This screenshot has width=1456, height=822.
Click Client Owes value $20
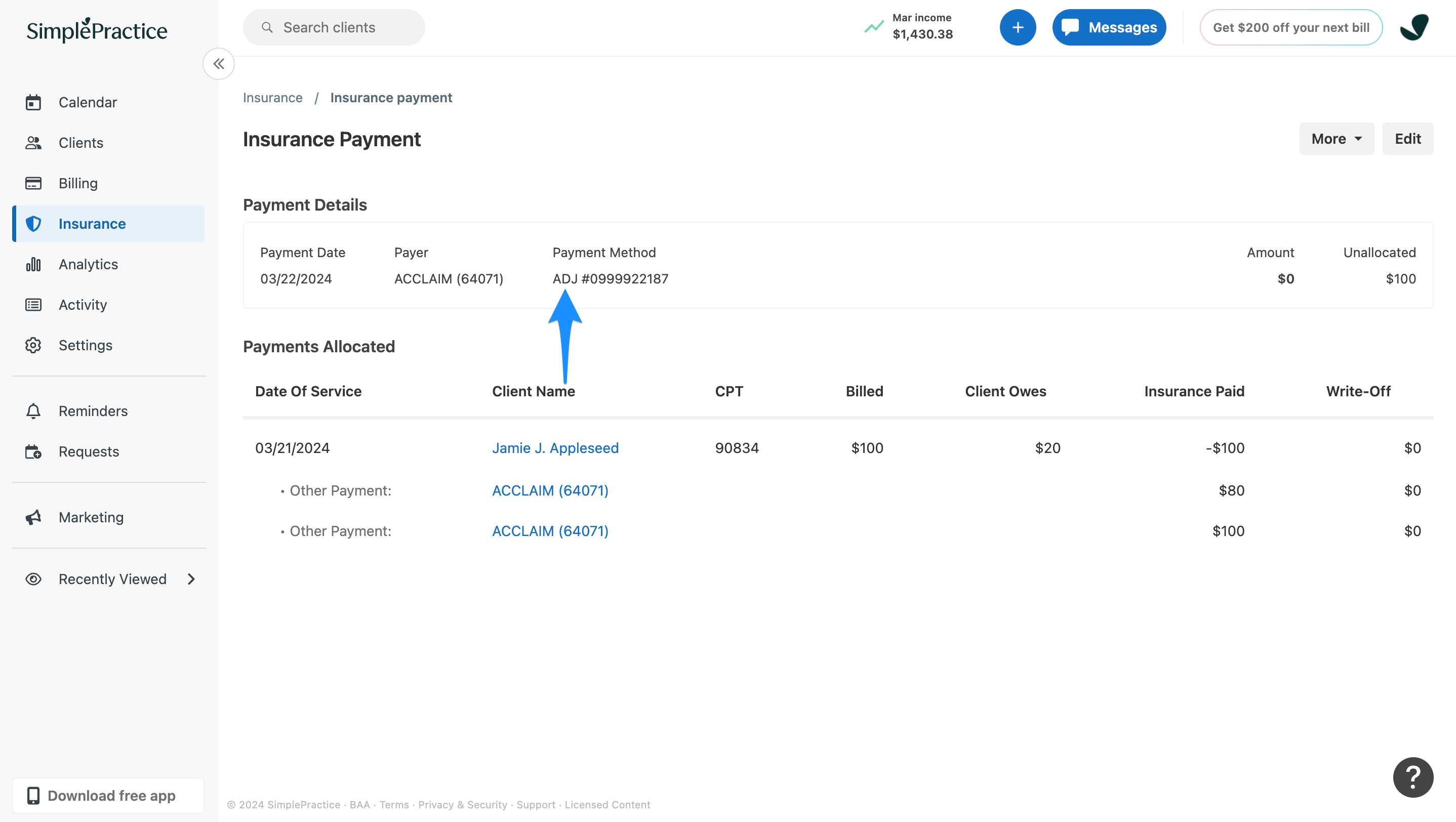[x=1047, y=448]
